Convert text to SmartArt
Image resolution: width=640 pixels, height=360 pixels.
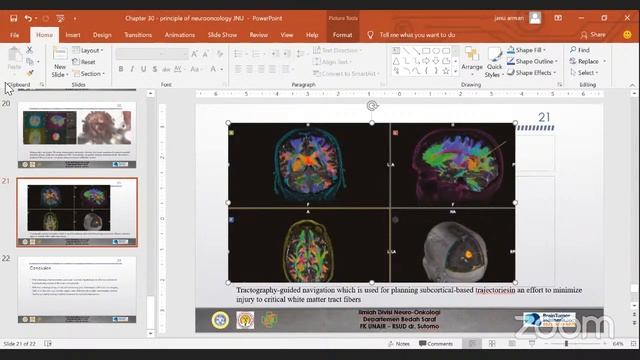coord(347,73)
